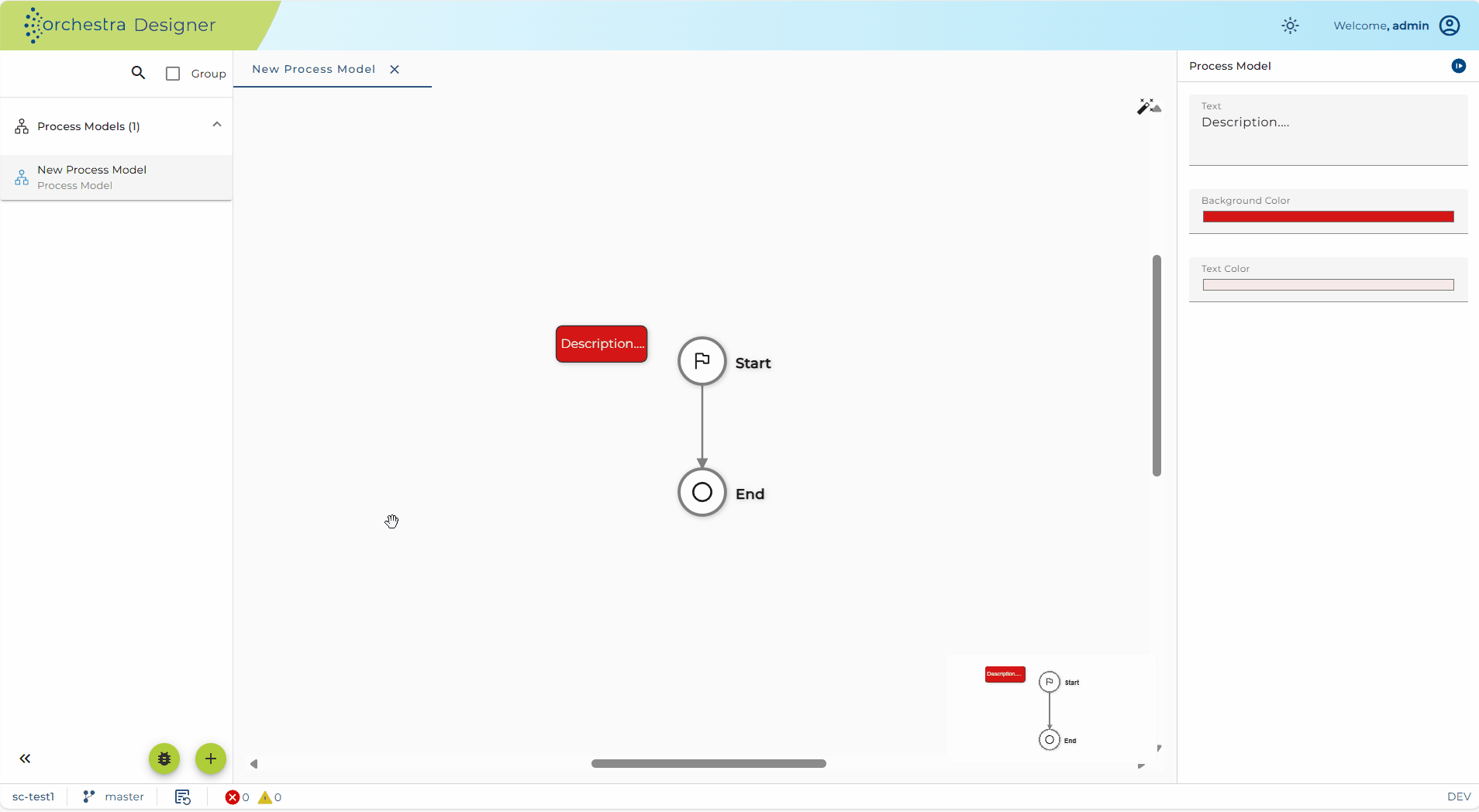This screenshot has width=1479, height=812.
Task: Close the New Process Model tab
Action: [x=395, y=69]
